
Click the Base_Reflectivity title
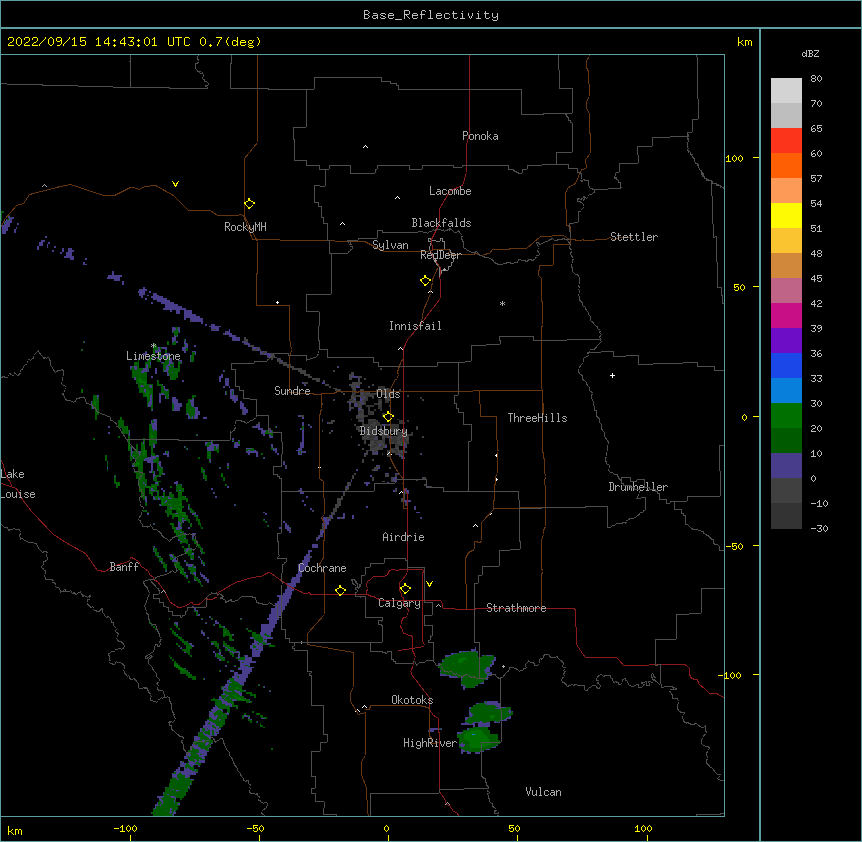click(x=431, y=15)
